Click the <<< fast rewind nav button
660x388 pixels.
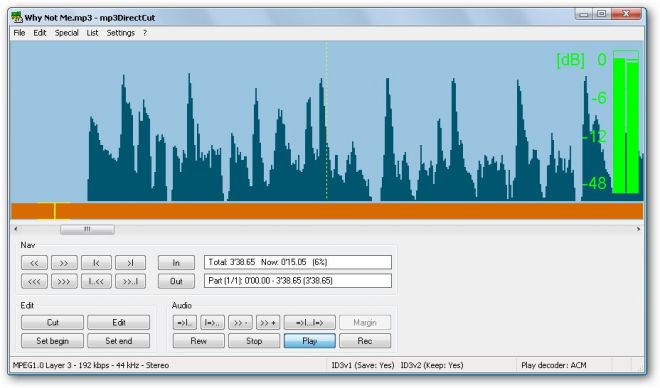coord(34,281)
